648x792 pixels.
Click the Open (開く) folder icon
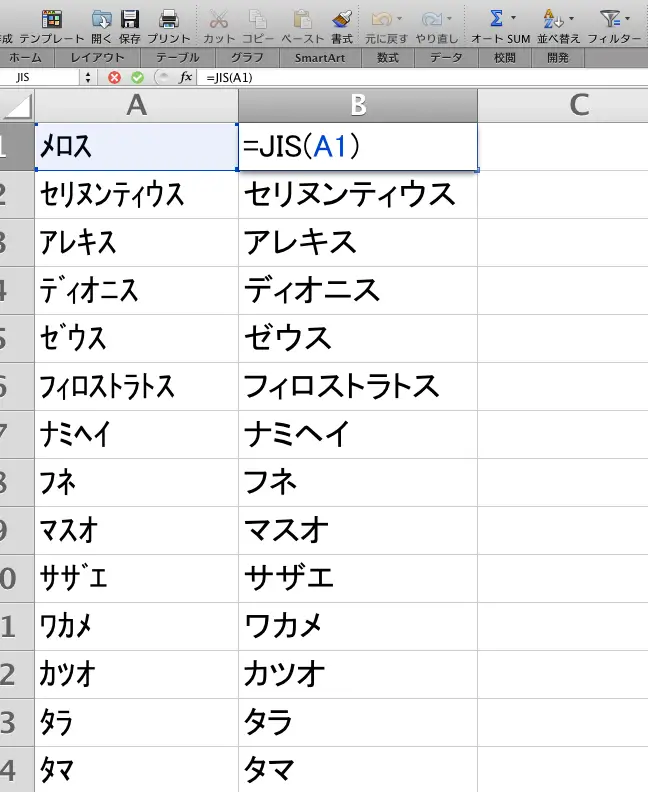(102, 19)
